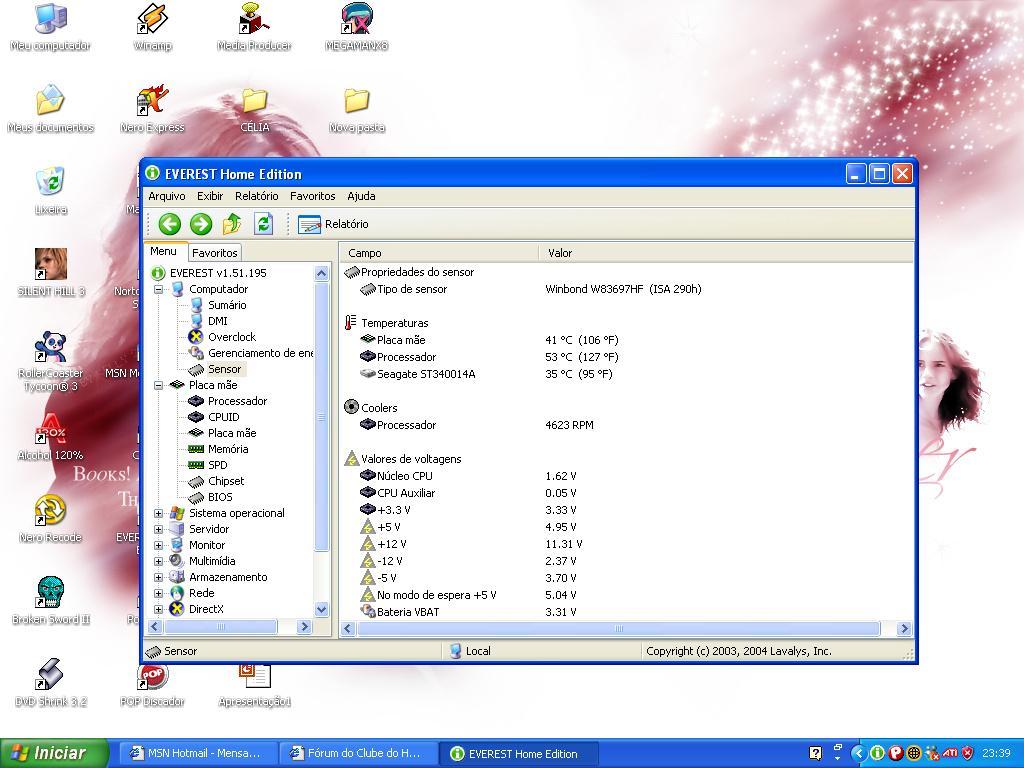
Task: Click EVEREST Home Edition taskbar button
Action: [x=518, y=754]
